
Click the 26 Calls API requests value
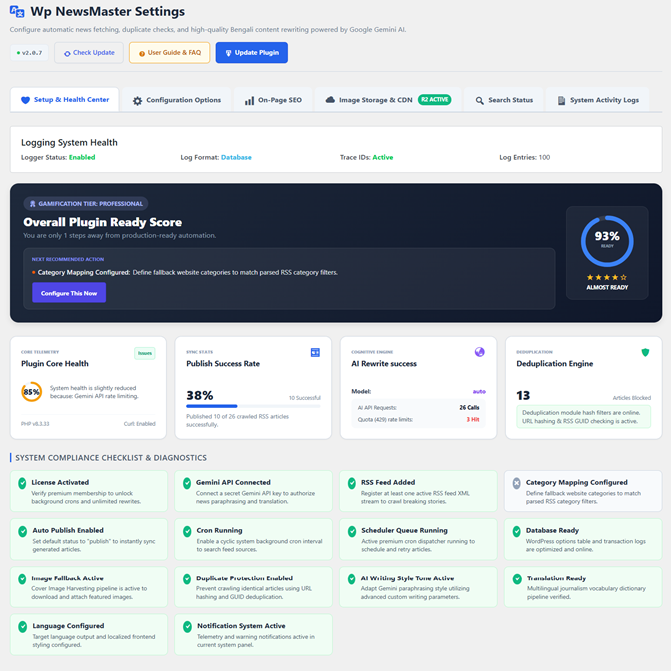click(469, 407)
